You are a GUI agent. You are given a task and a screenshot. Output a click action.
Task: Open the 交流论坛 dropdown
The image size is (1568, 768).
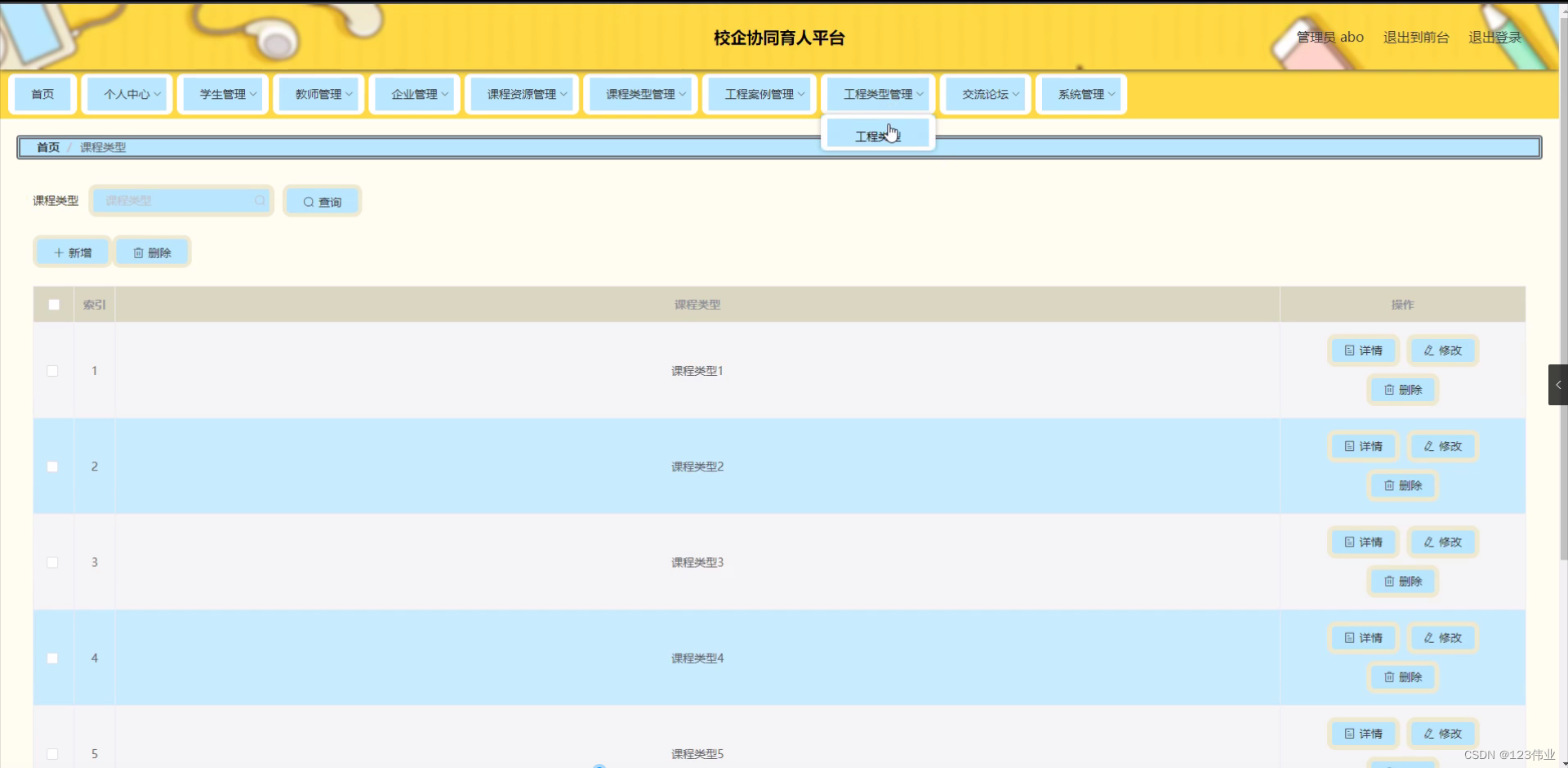coord(984,94)
